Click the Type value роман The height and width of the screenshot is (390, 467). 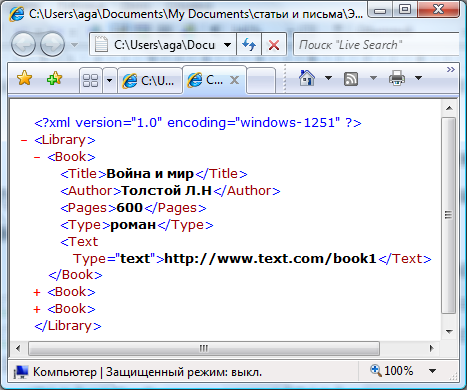(x=133, y=225)
